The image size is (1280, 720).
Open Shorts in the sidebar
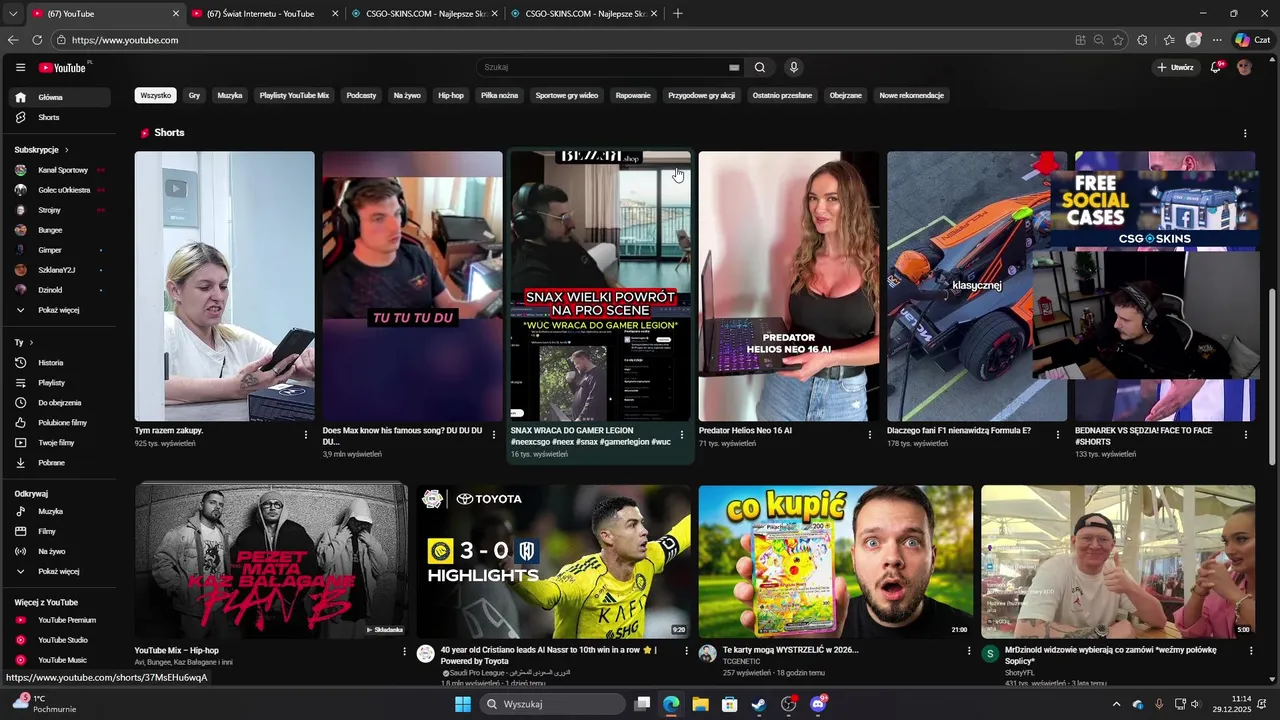click(62, 117)
